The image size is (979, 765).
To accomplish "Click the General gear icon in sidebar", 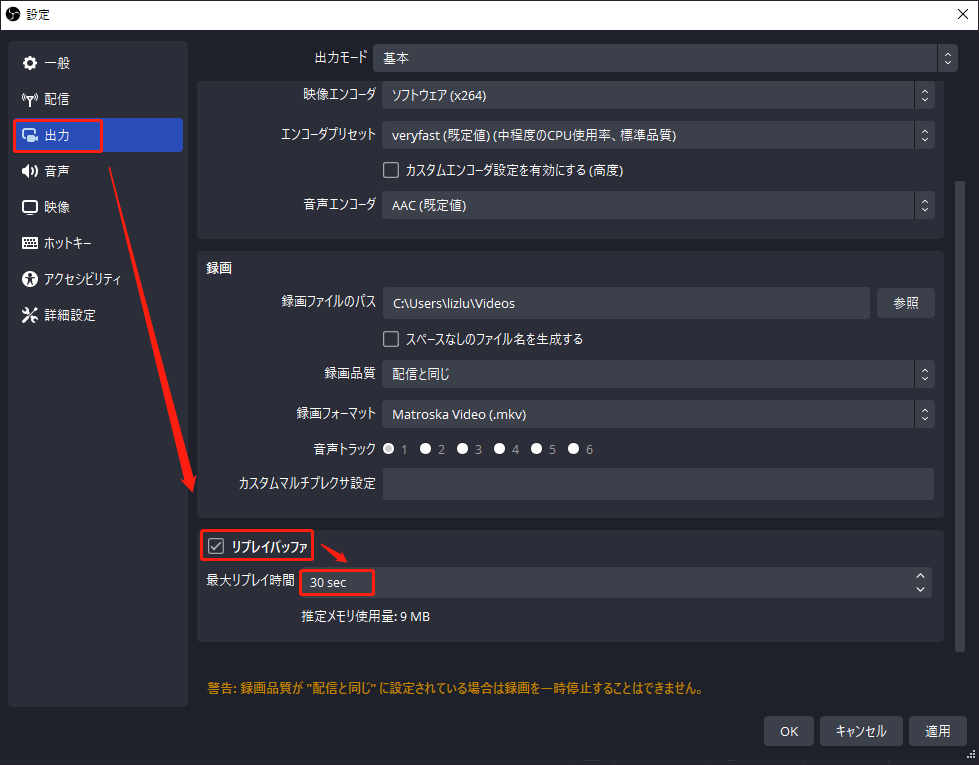I will [29, 63].
